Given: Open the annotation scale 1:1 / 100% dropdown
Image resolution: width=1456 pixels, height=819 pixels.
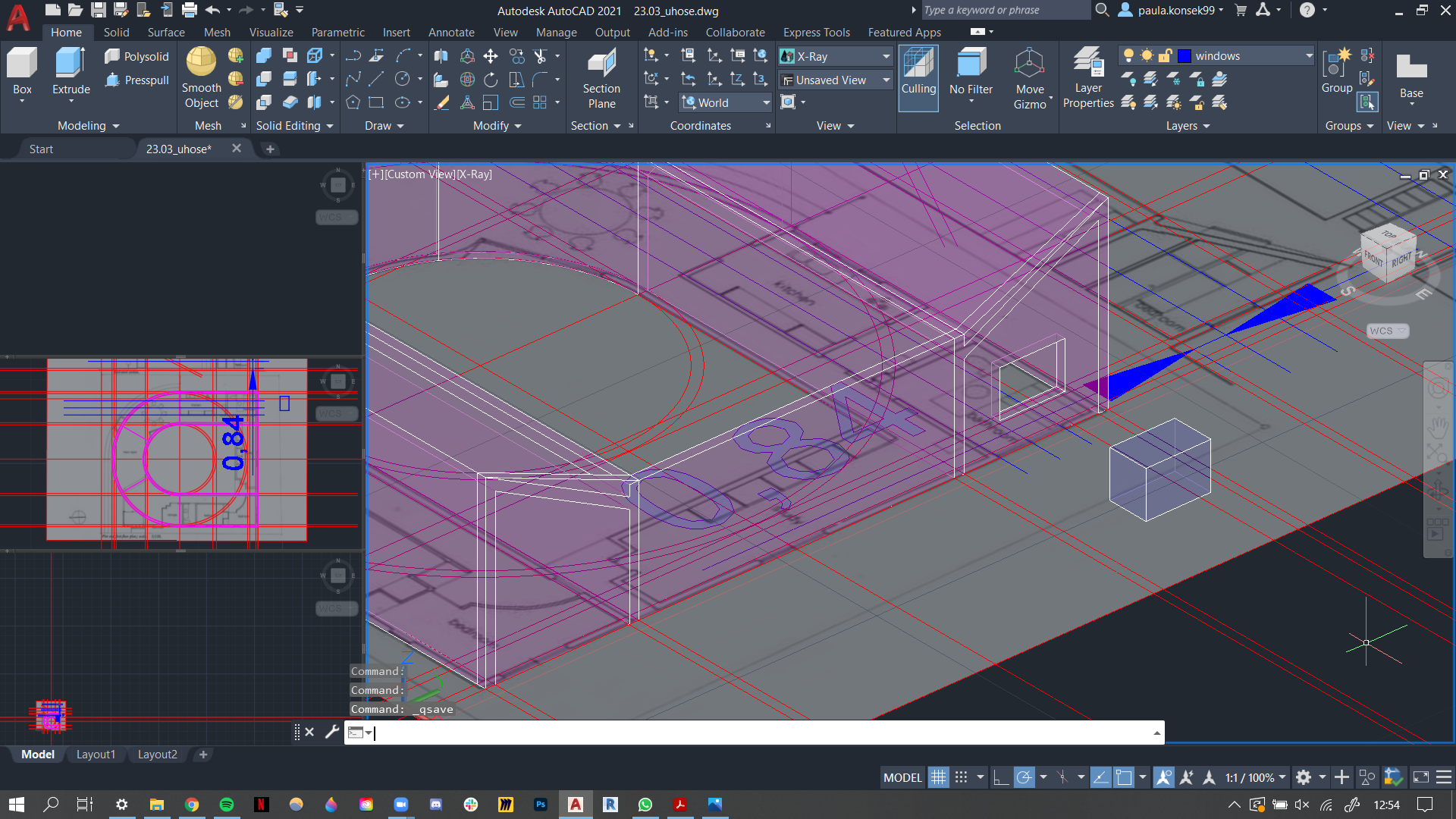Looking at the screenshot, I should tap(1255, 777).
